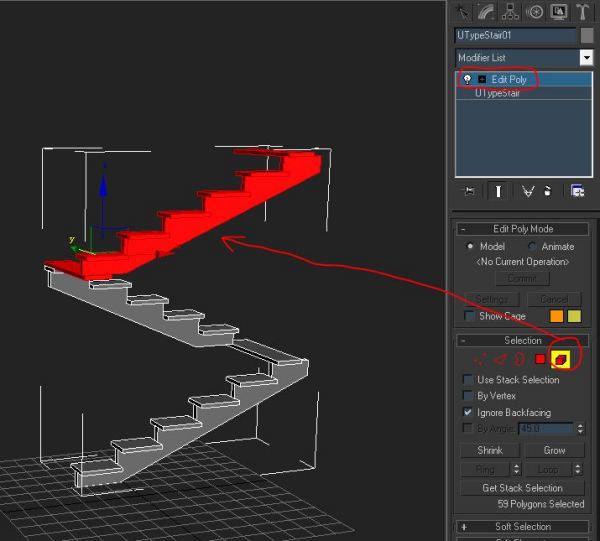Click the Shrink selection button

[x=490, y=450]
